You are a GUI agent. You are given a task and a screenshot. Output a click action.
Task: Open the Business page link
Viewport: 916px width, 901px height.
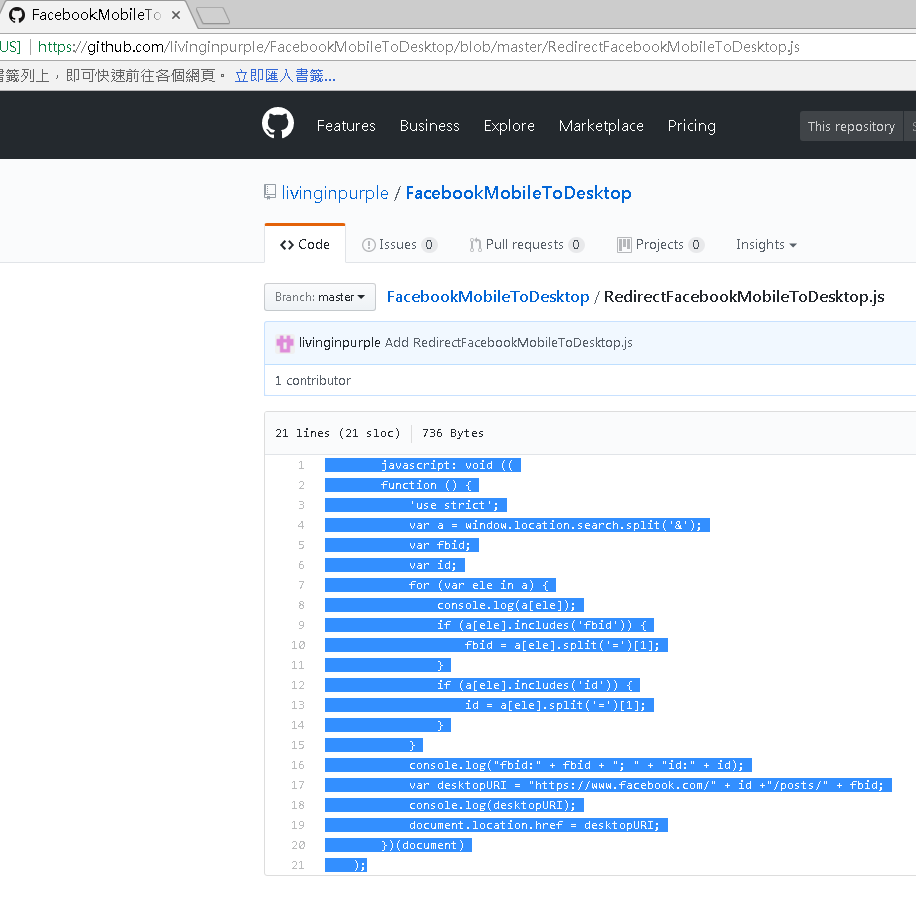pyautogui.click(x=429, y=126)
